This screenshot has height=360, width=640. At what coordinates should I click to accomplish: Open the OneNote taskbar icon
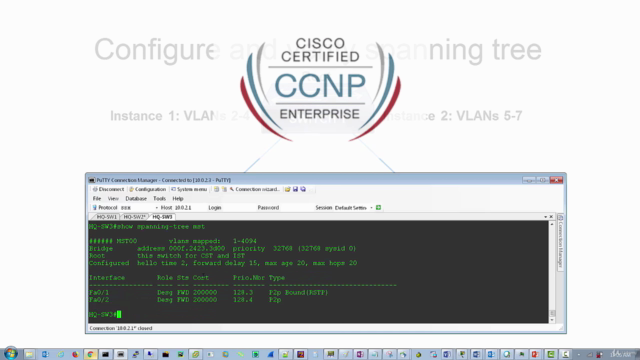pos(360,354)
